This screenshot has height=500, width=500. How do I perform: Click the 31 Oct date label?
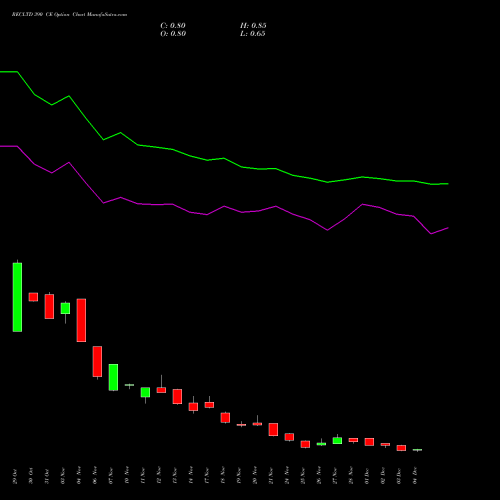[47, 476]
